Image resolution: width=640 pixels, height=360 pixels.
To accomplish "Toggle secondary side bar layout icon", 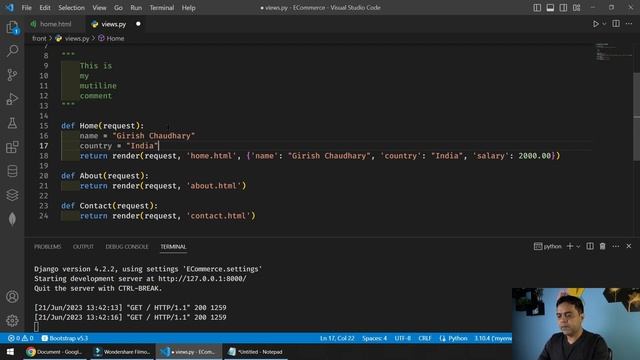I will (x=563, y=8).
